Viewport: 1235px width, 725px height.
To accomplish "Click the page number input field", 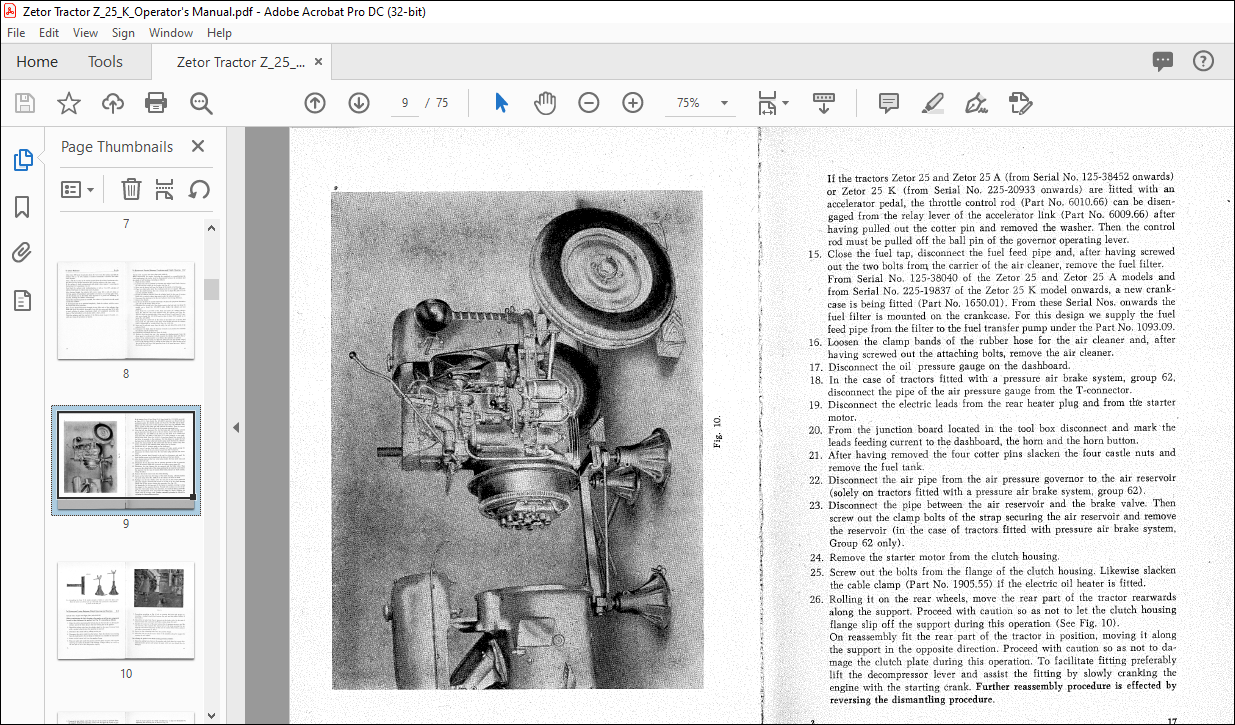I will pos(404,103).
